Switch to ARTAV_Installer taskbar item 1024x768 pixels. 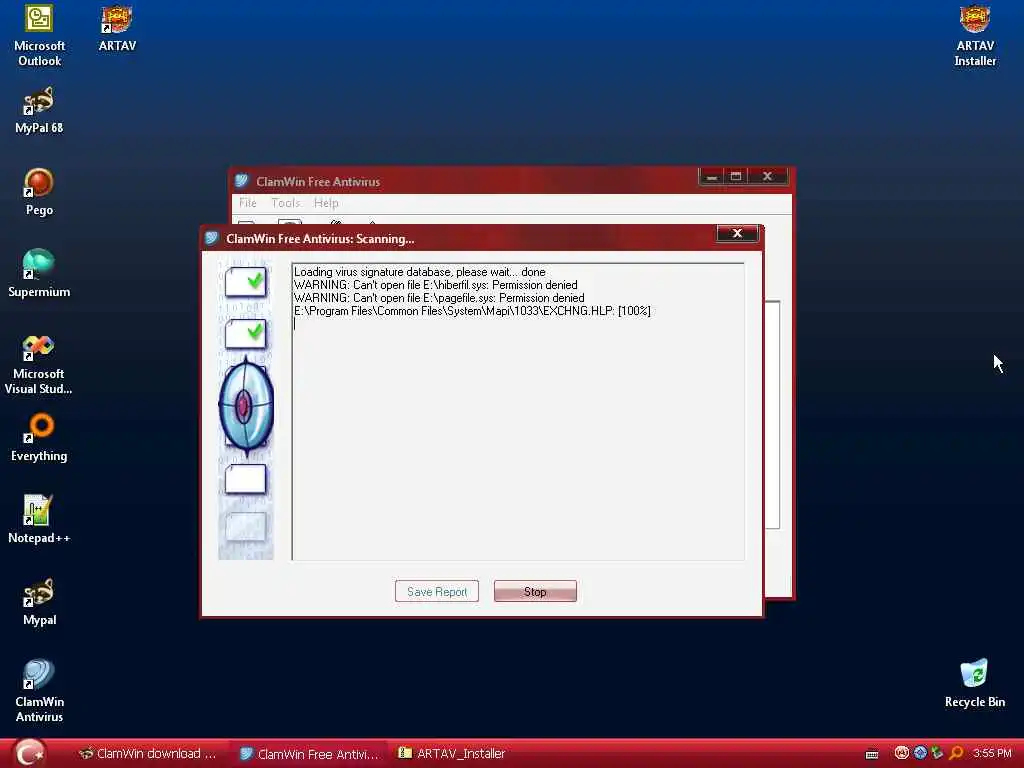click(x=453, y=754)
